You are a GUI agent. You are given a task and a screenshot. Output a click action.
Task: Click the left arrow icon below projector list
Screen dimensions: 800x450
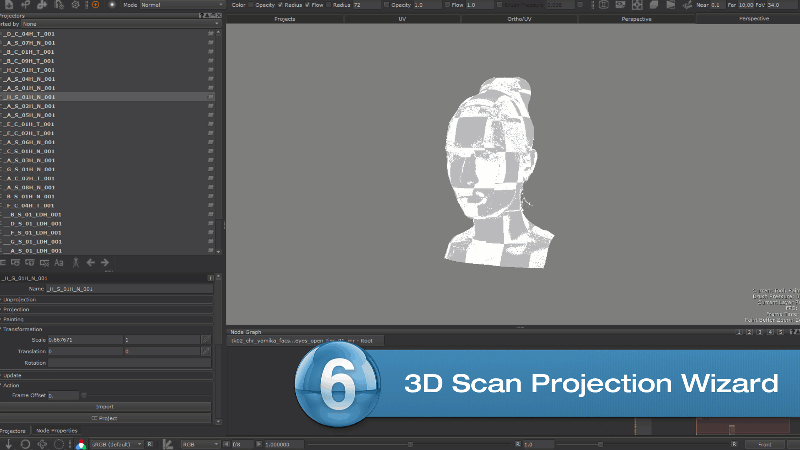pyautogui.click(x=91, y=262)
